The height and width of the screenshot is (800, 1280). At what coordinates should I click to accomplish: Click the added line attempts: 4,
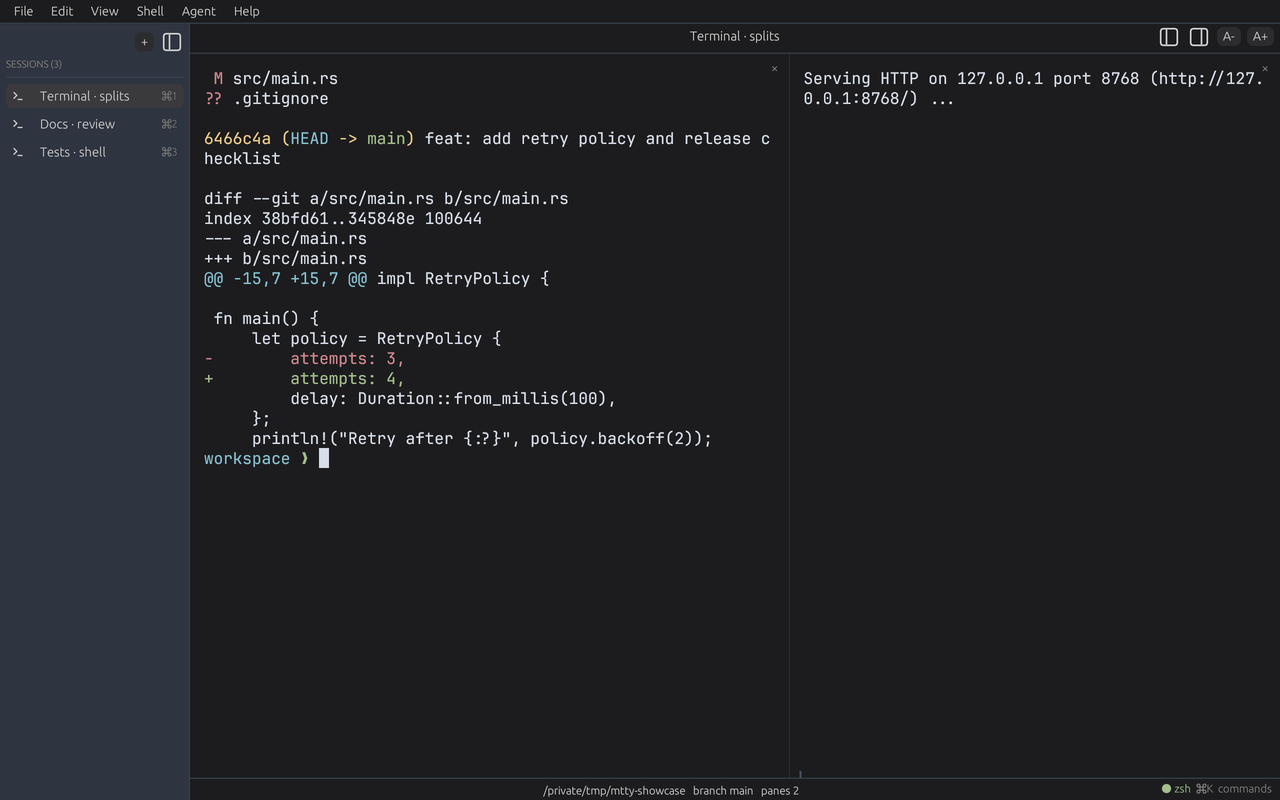point(305,379)
